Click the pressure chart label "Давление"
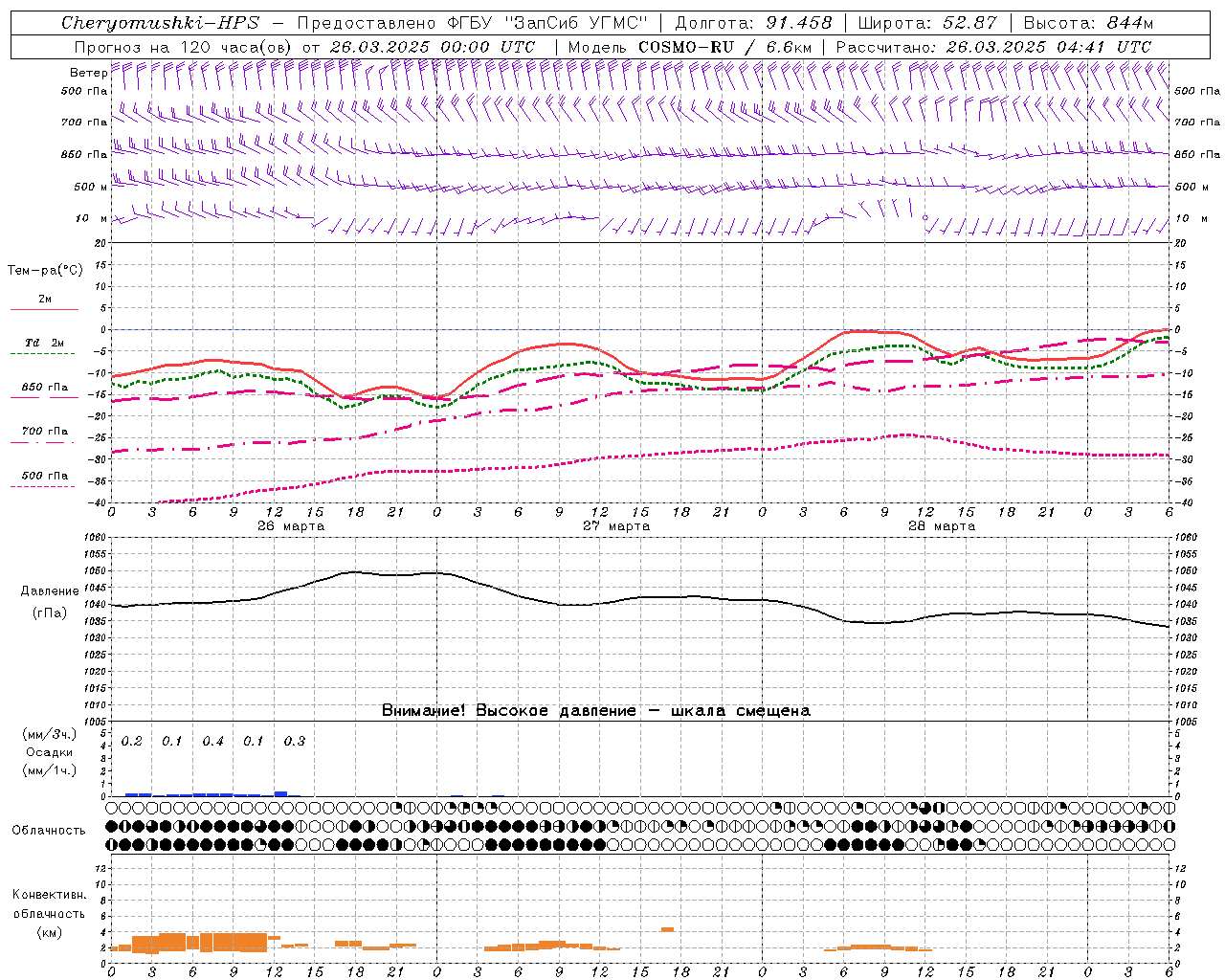 pyautogui.click(x=50, y=591)
